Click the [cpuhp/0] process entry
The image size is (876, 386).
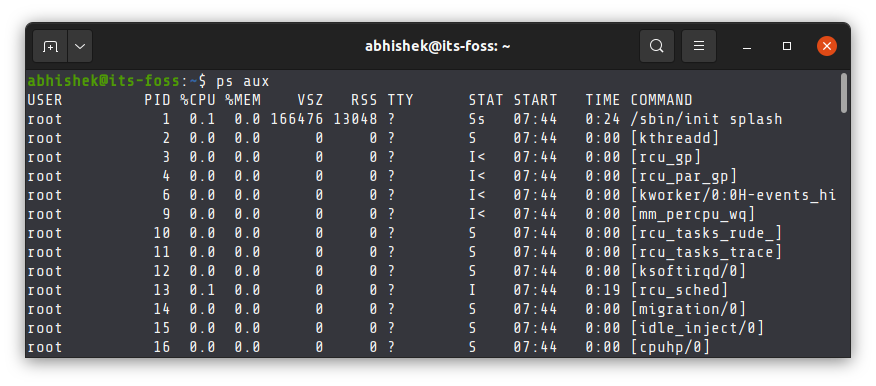click(670, 347)
